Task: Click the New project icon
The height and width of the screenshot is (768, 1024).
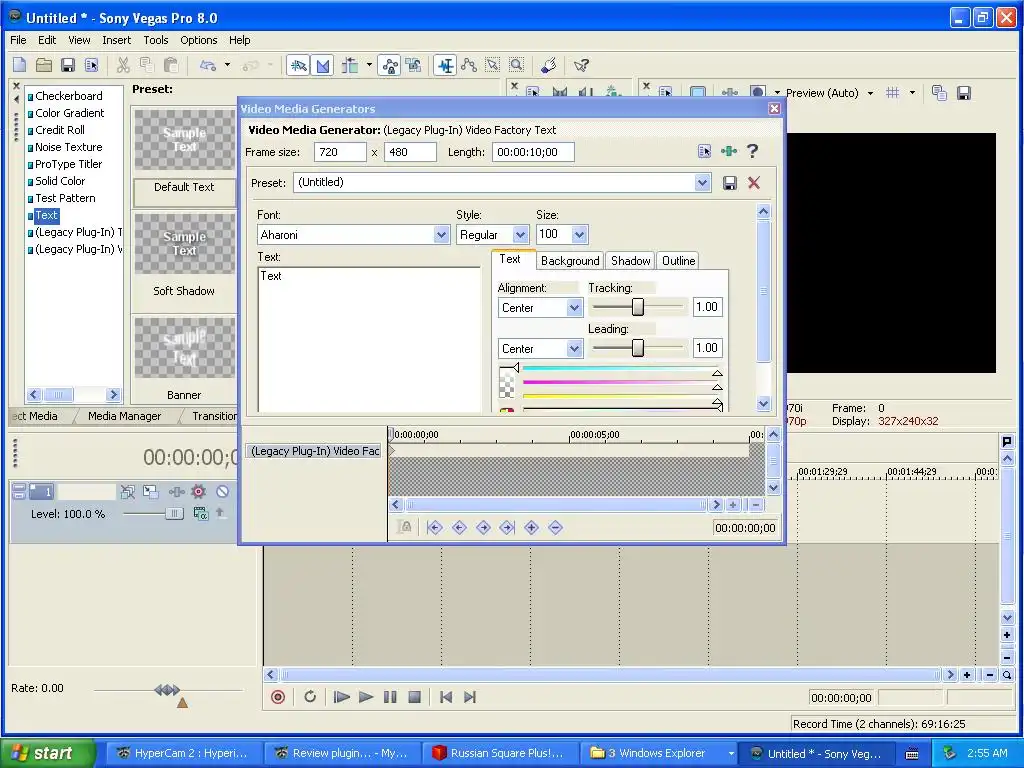Action: pyautogui.click(x=20, y=65)
